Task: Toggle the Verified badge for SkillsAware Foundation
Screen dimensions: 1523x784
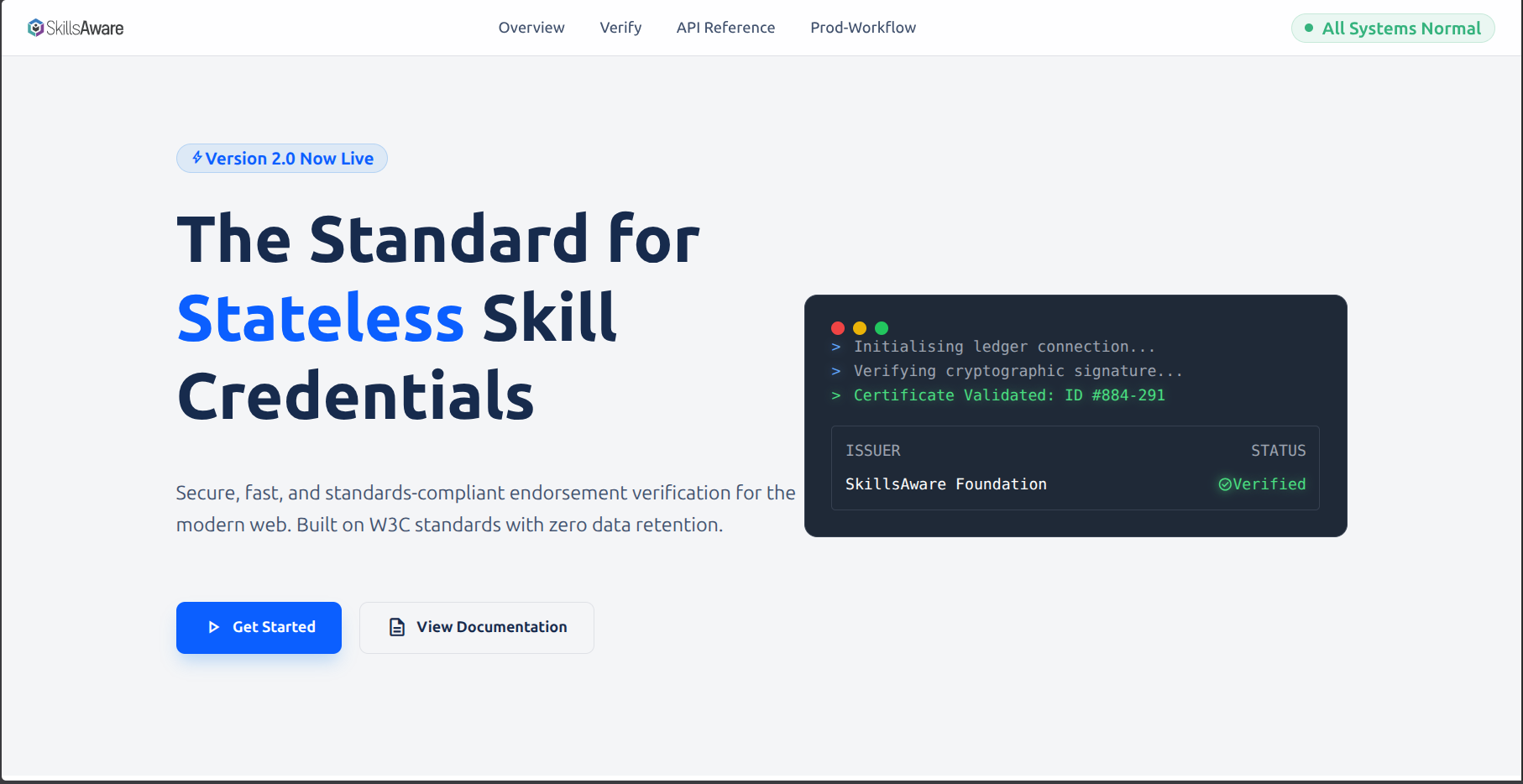Action: (1262, 483)
